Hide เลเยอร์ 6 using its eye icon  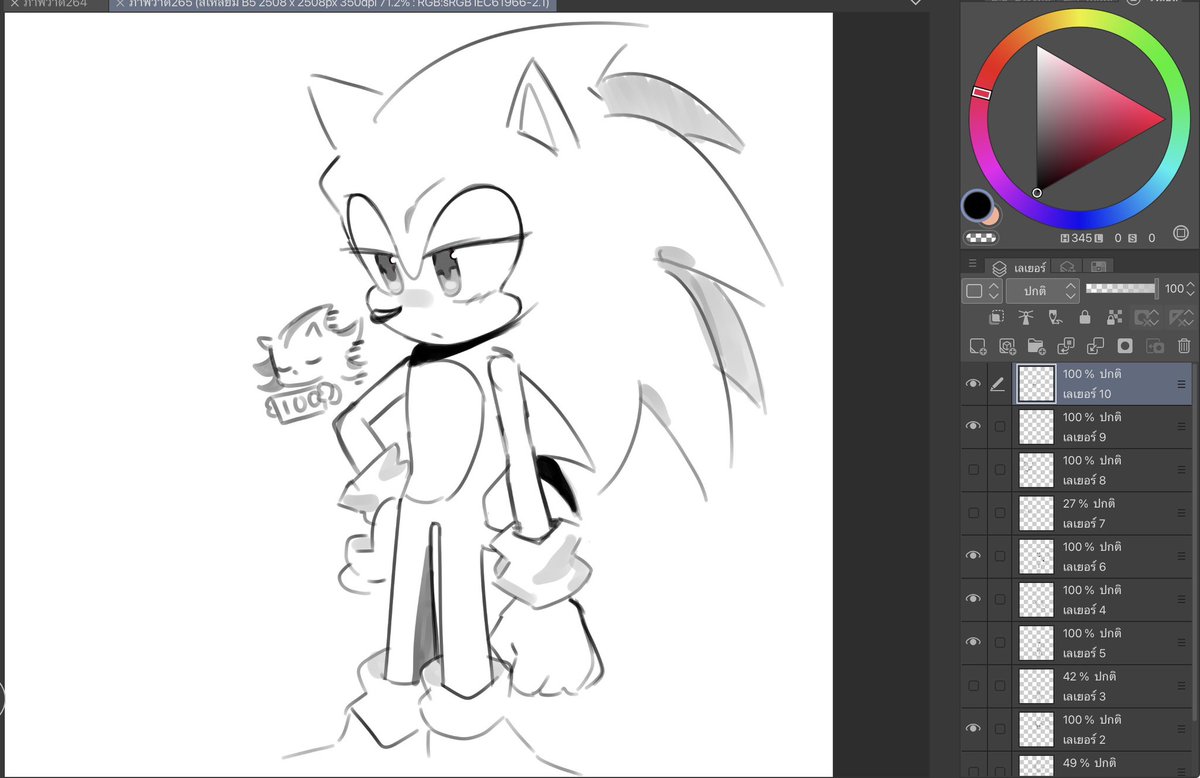tap(973, 556)
